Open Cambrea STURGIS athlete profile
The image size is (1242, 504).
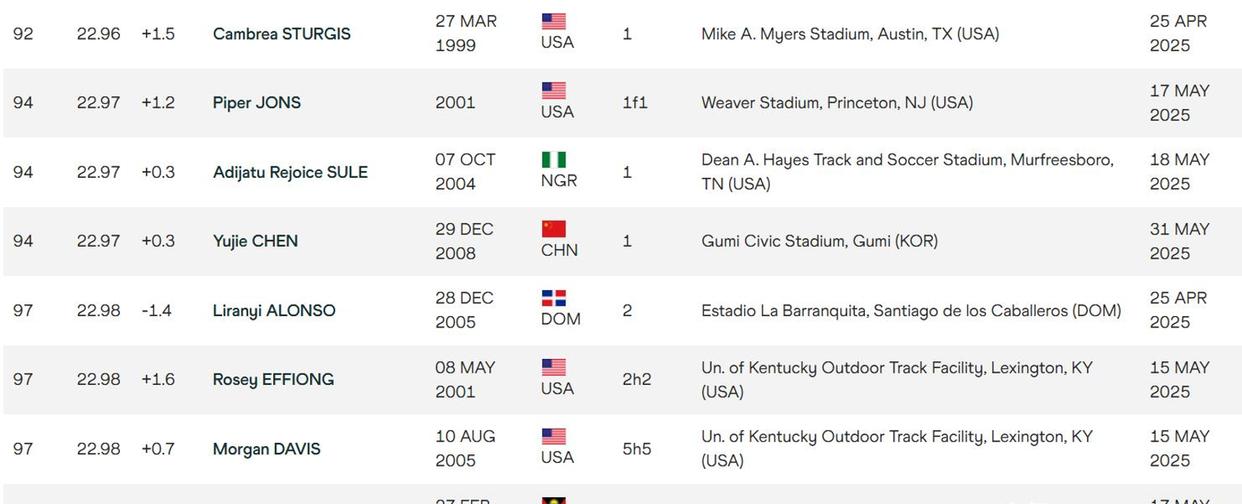point(282,34)
